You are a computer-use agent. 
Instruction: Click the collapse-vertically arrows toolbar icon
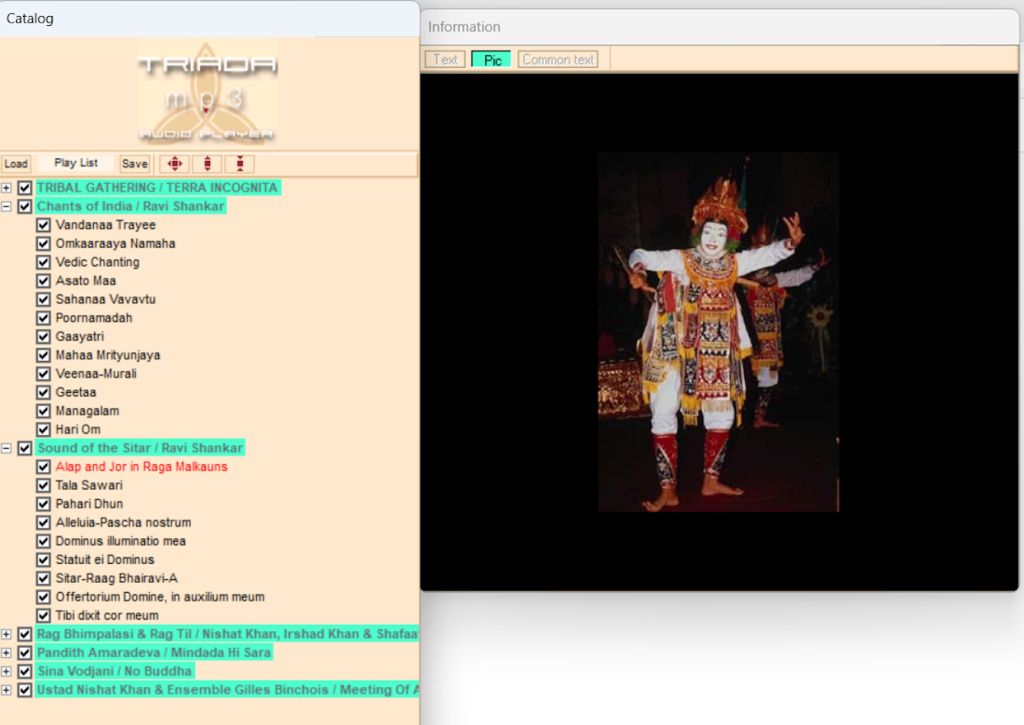(240, 163)
